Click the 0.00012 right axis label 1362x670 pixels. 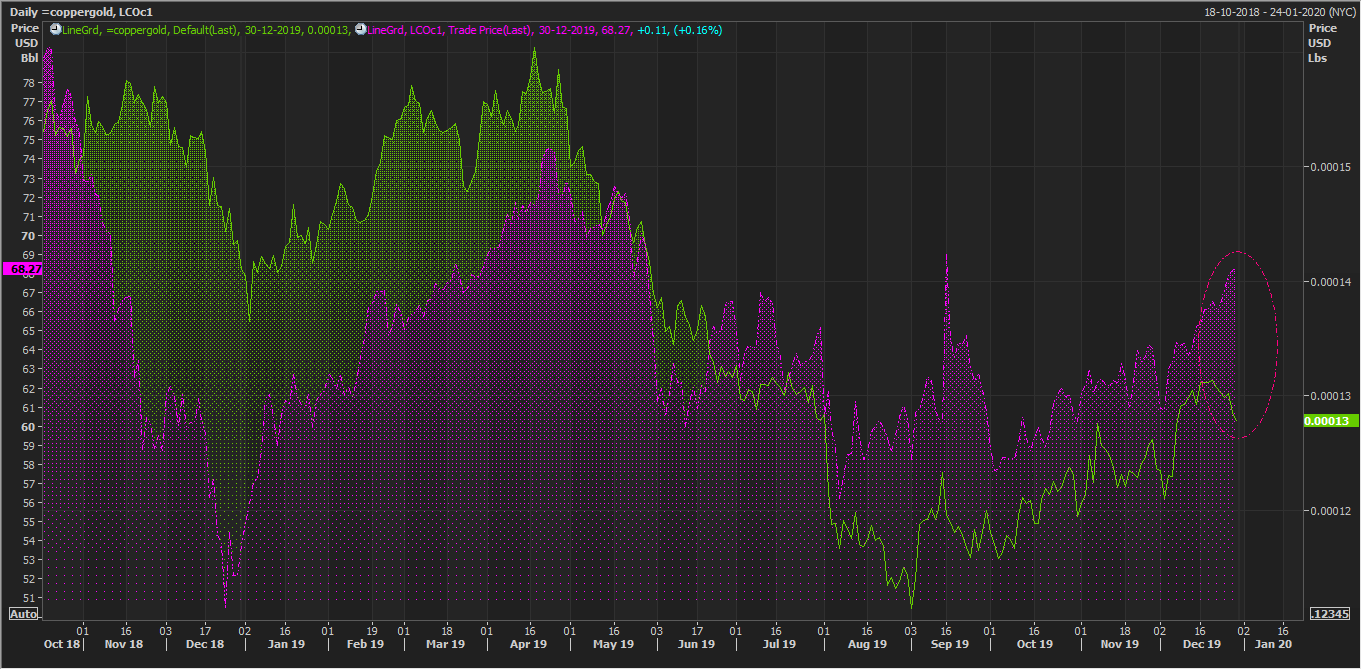[x=1330, y=512]
